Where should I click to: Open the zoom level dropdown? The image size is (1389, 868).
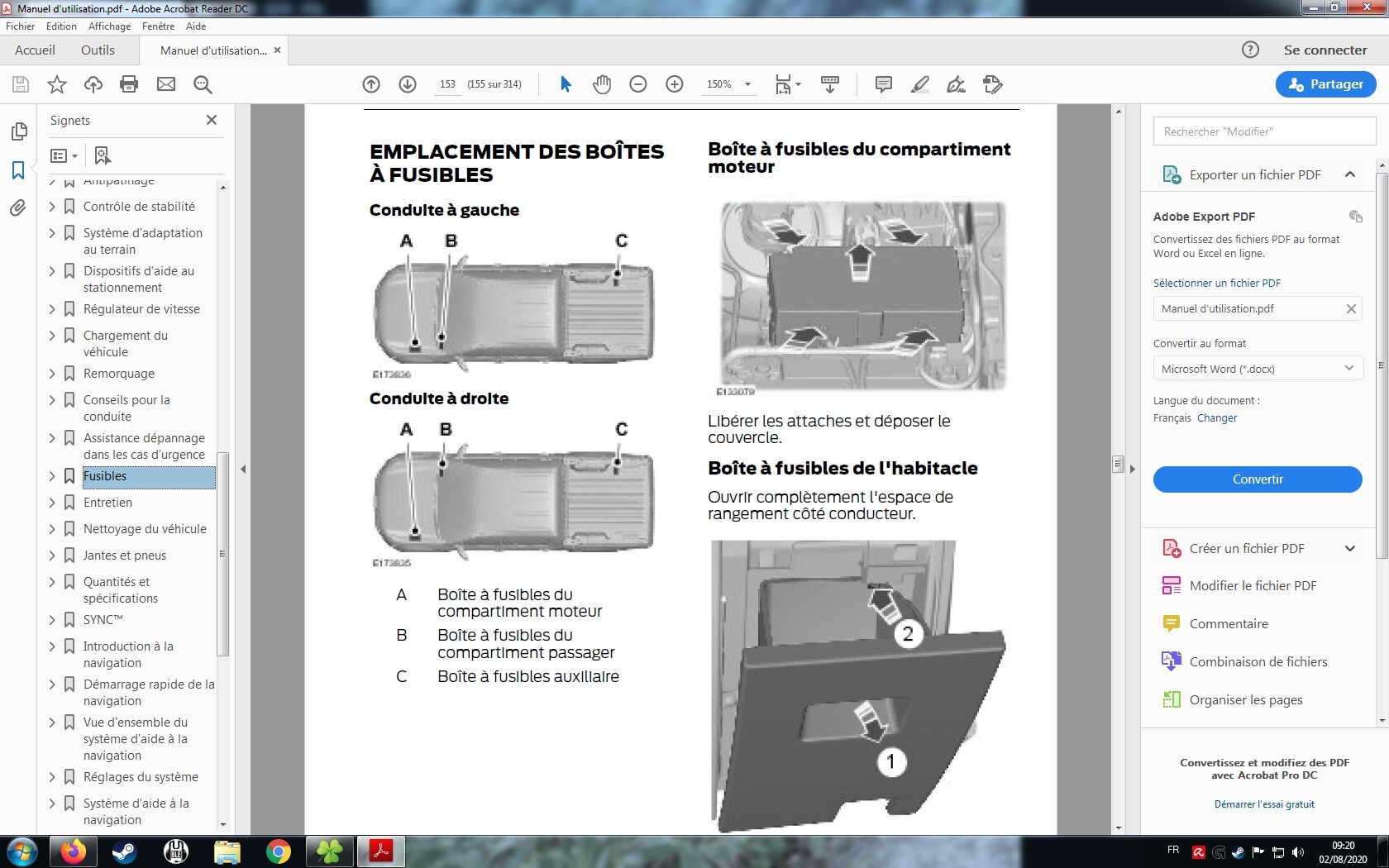(747, 84)
